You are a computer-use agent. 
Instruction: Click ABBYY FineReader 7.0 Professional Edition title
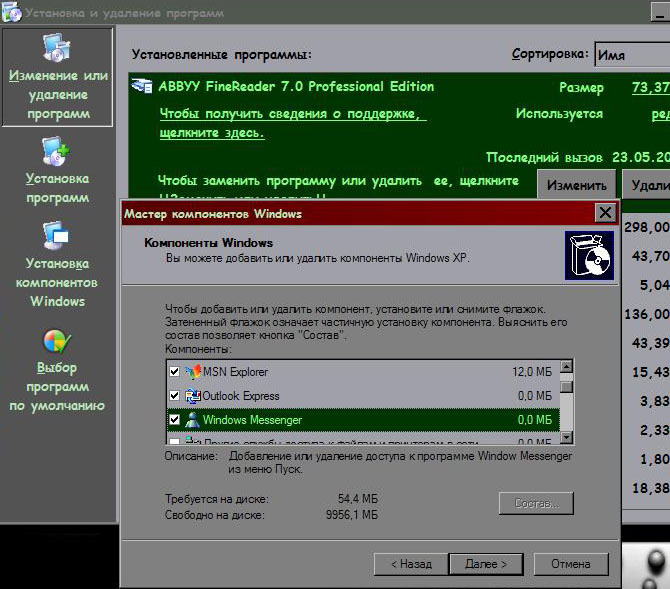296,86
